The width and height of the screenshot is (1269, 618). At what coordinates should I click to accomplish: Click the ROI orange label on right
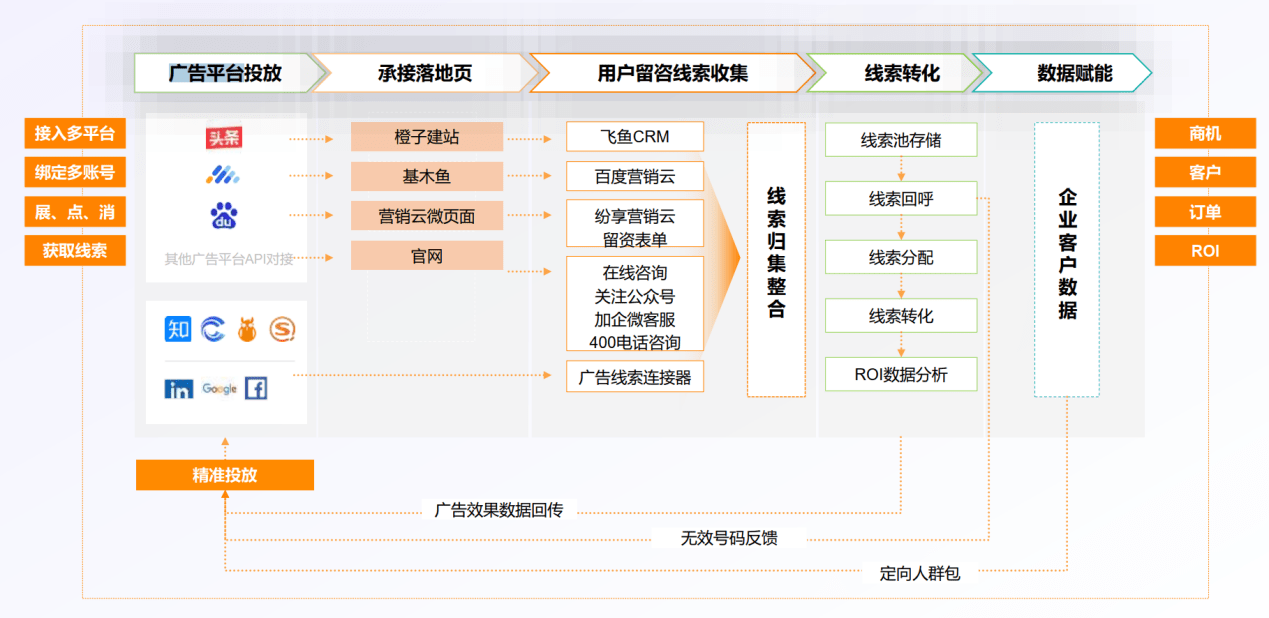click(x=1205, y=251)
